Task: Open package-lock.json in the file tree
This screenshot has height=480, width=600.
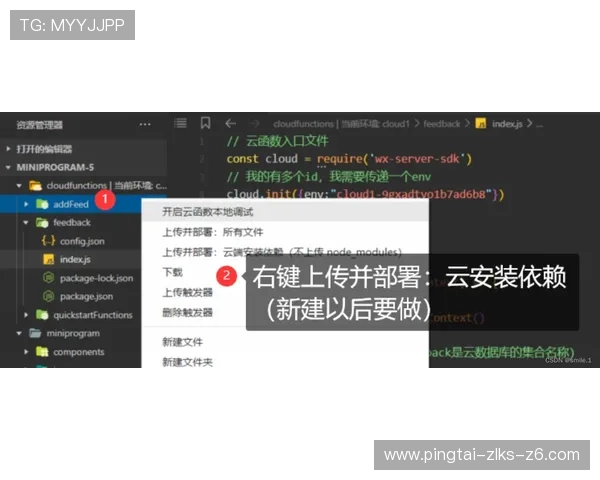Action: tap(97, 278)
